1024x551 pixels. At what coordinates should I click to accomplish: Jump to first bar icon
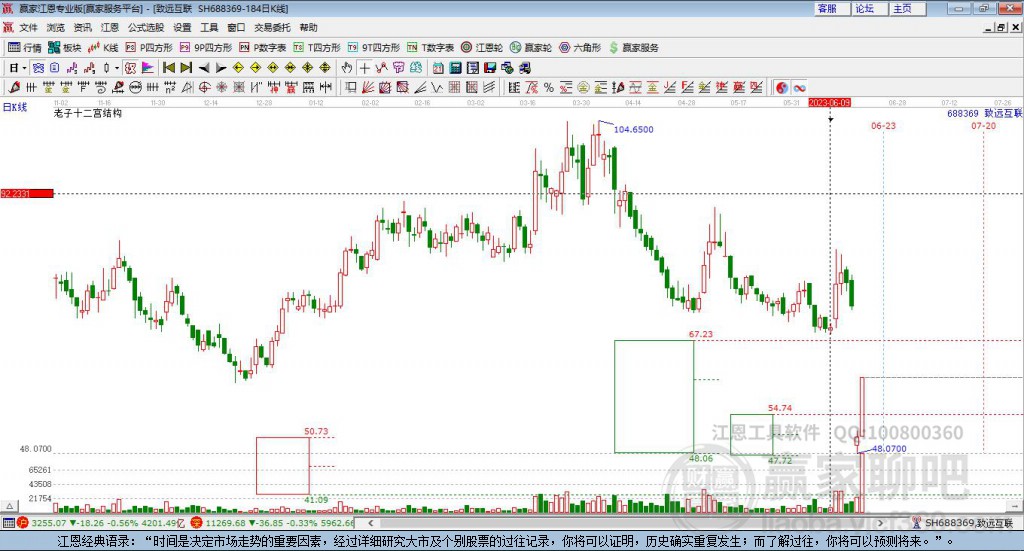point(168,68)
